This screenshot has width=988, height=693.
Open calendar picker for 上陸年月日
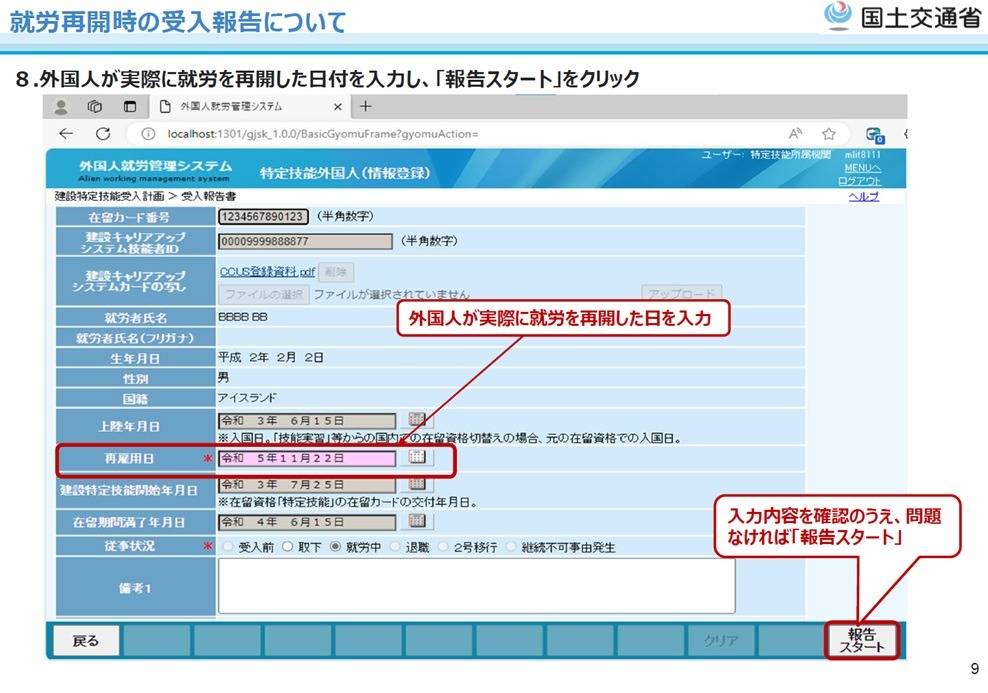pos(416,421)
